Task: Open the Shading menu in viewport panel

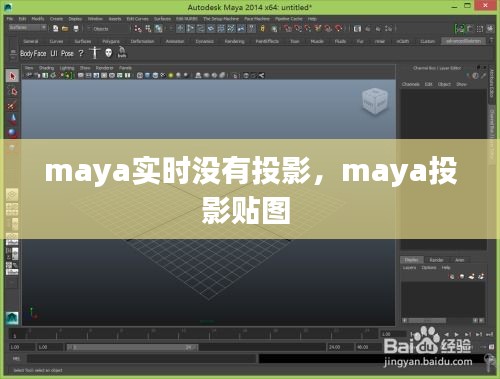Action: pyautogui.click(x=46, y=68)
